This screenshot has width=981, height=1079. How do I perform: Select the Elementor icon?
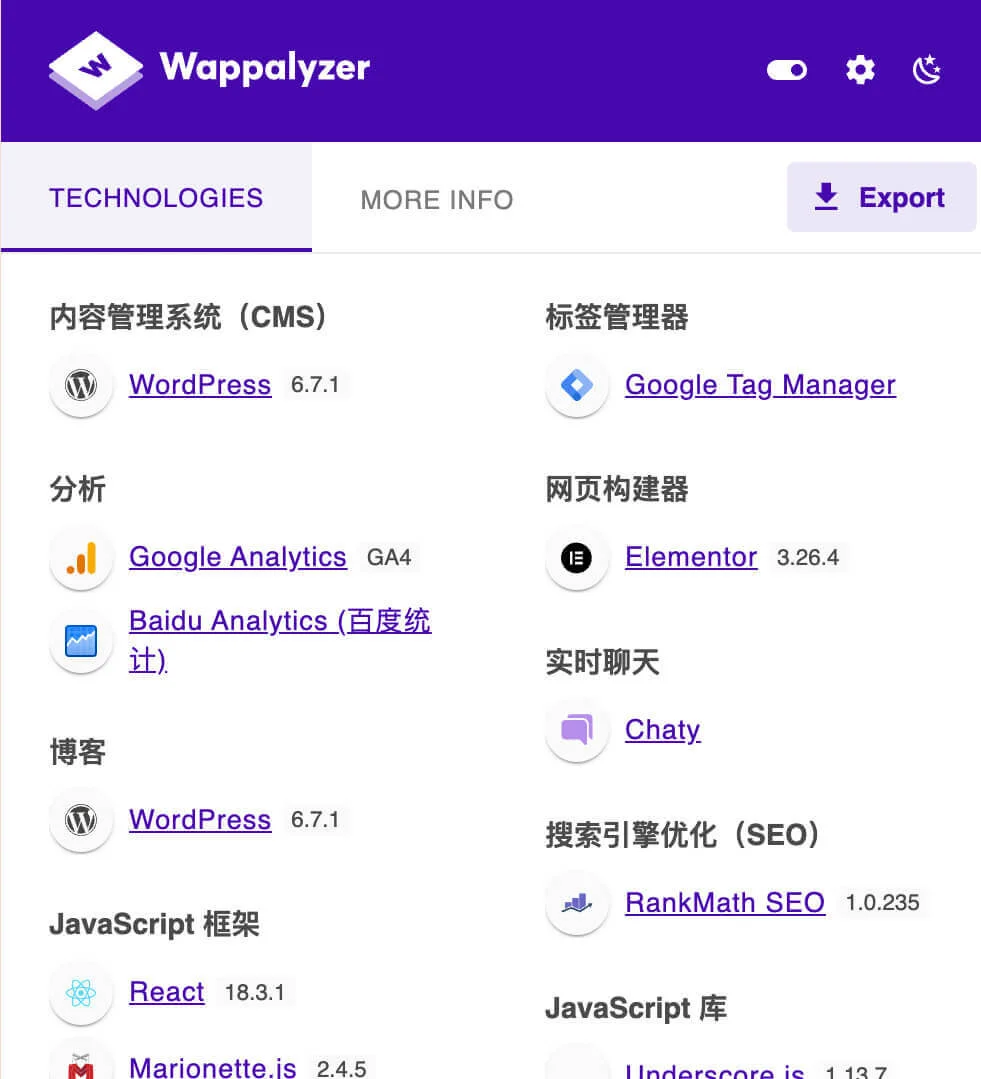pyautogui.click(x=577, y=557)
